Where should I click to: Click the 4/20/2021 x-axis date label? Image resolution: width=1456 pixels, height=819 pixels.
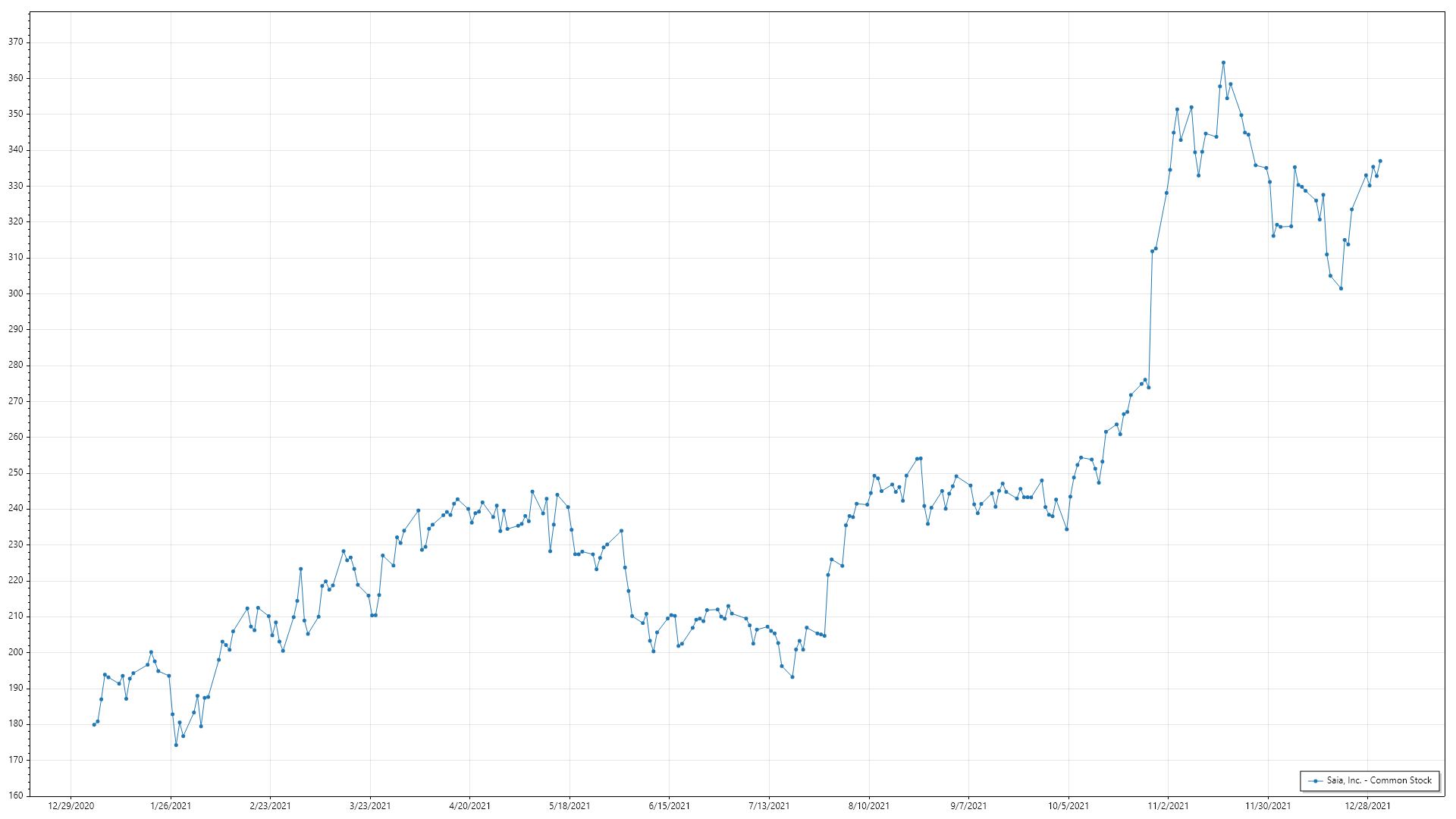point(469,806)
